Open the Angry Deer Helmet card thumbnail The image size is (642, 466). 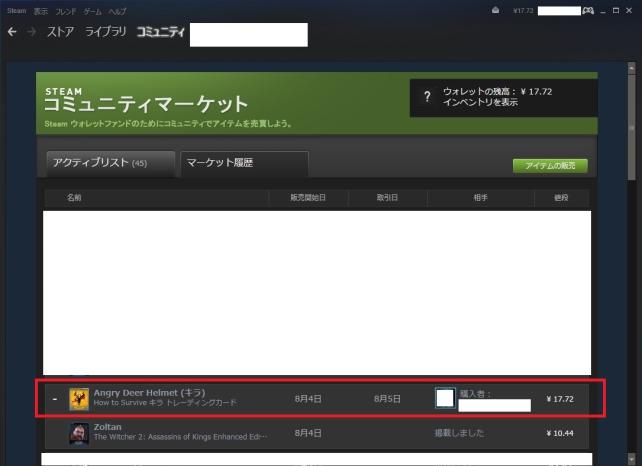79,399
